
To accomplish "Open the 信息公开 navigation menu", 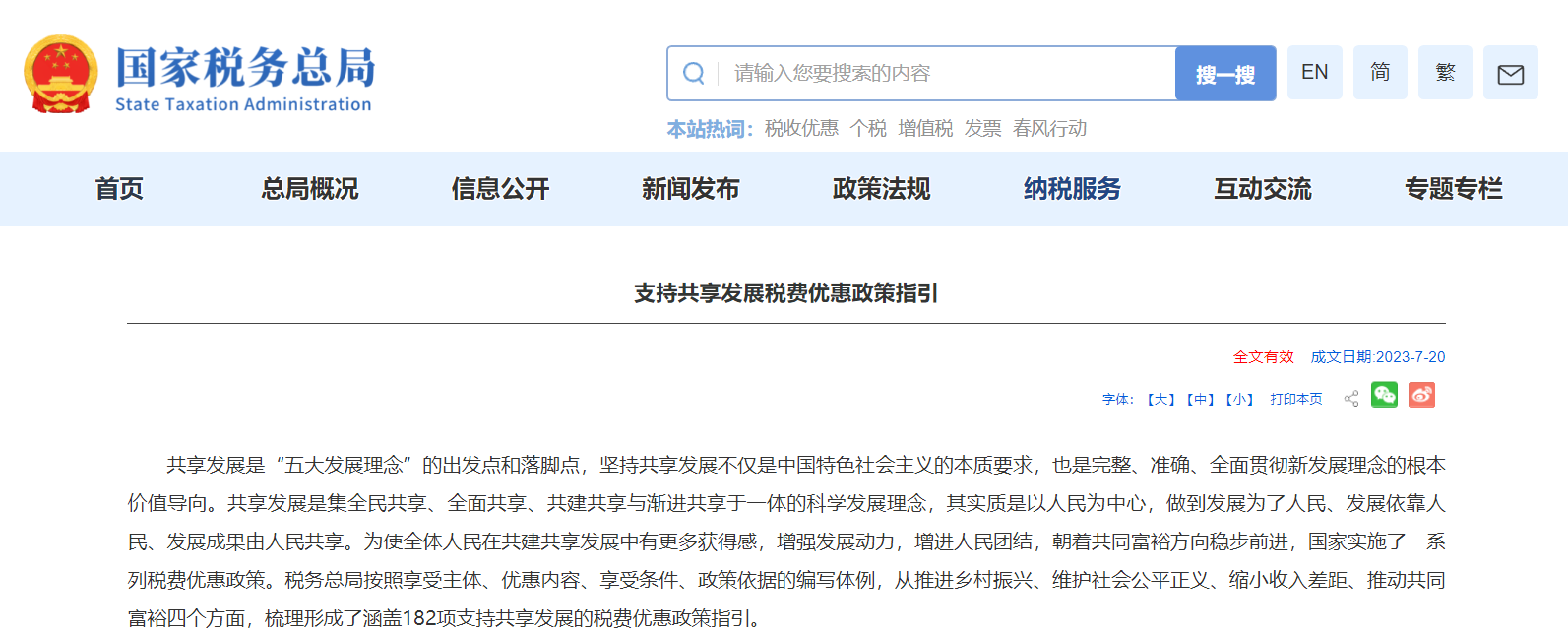I will [x=500, y=189].
